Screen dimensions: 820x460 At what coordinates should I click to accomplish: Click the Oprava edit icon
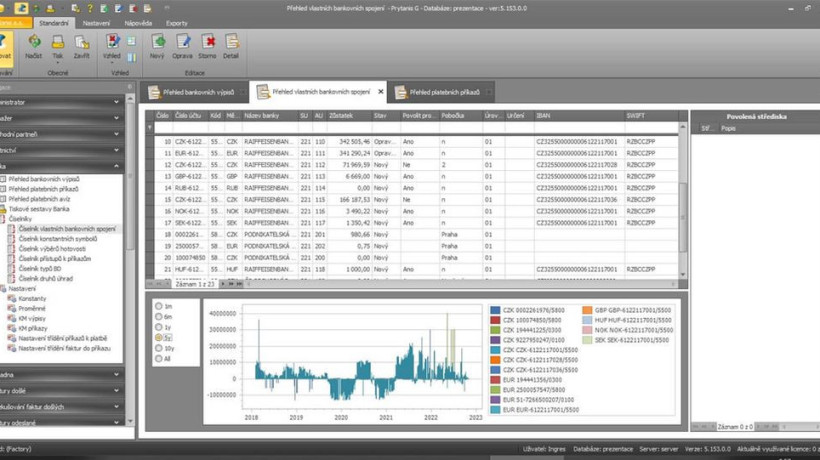point(183,42)
